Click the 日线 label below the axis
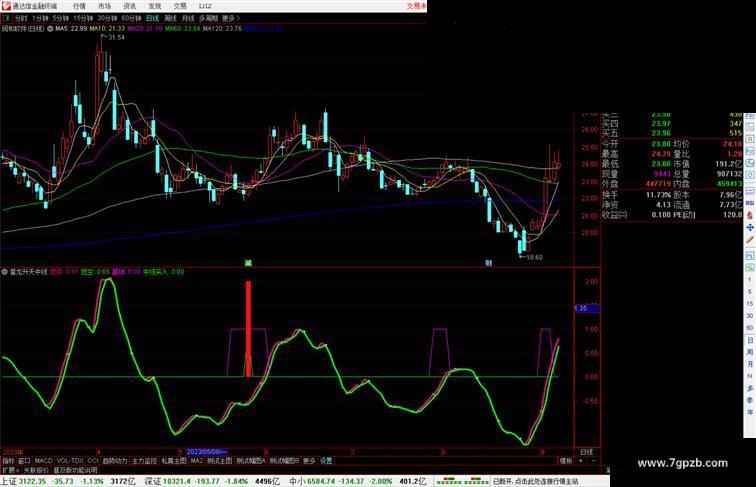The height and width of the screenshot is (487, 756). pos(587,452)
